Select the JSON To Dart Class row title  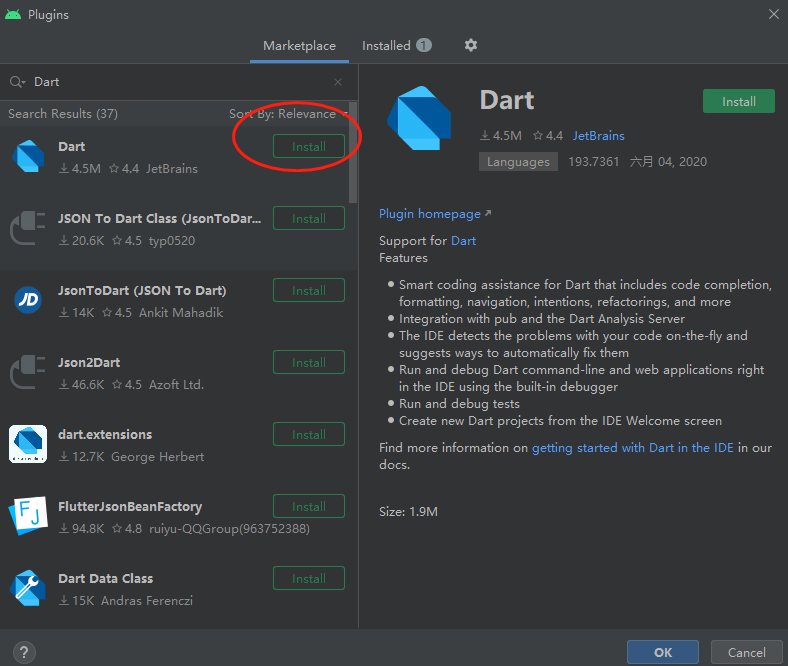click(x=160, y=219)
